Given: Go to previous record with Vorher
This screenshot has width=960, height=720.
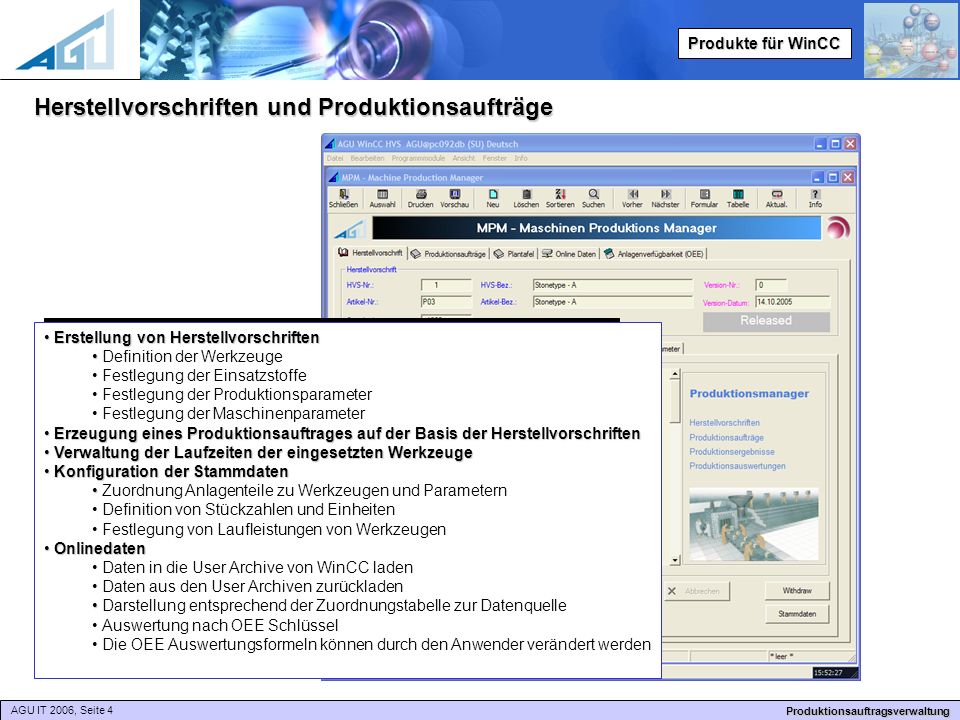Looking at the screenshot, I should [x=632, y=198].
